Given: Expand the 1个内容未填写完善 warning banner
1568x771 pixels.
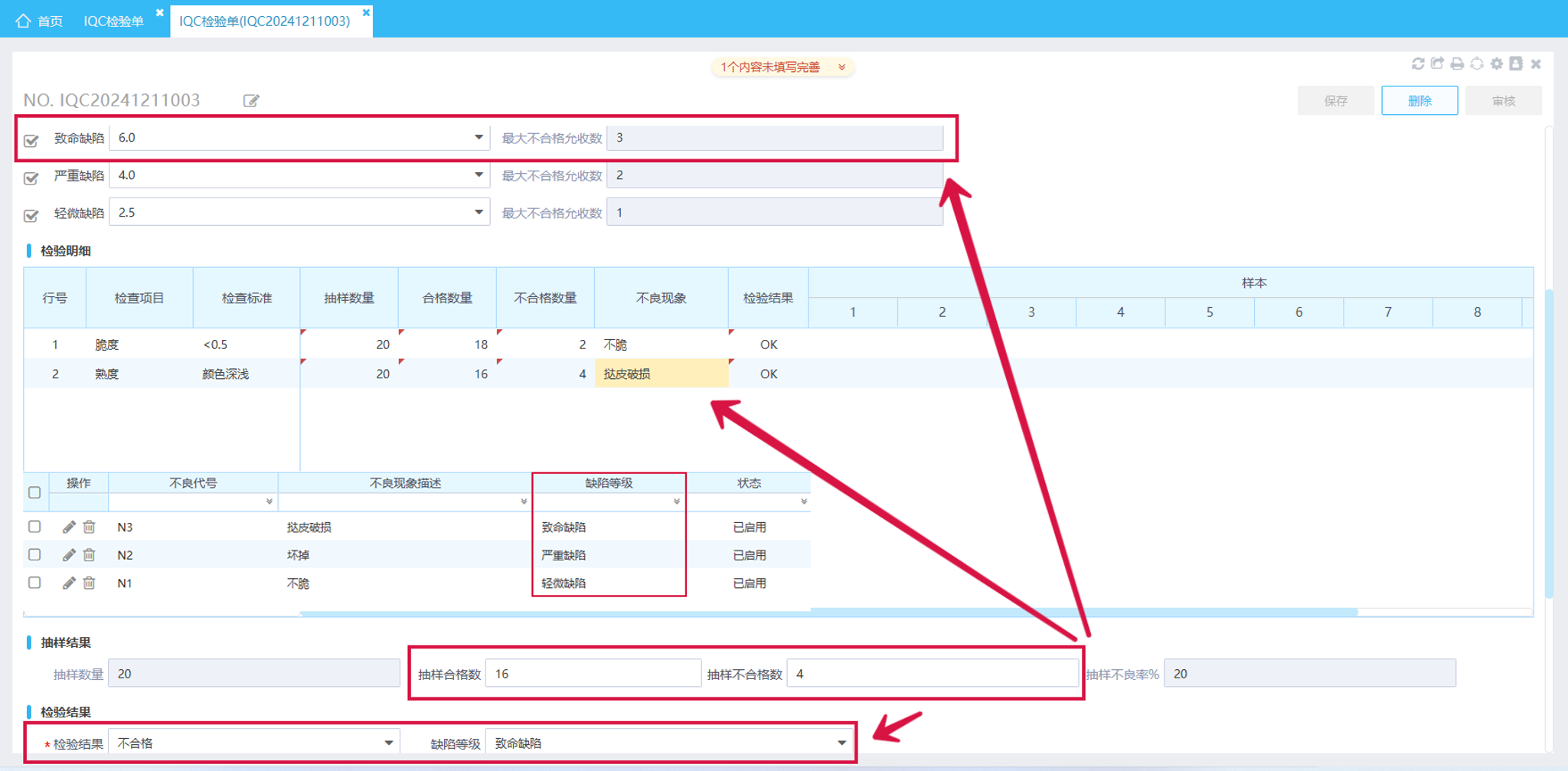Looking at the screenshot, I should point(782,67).
